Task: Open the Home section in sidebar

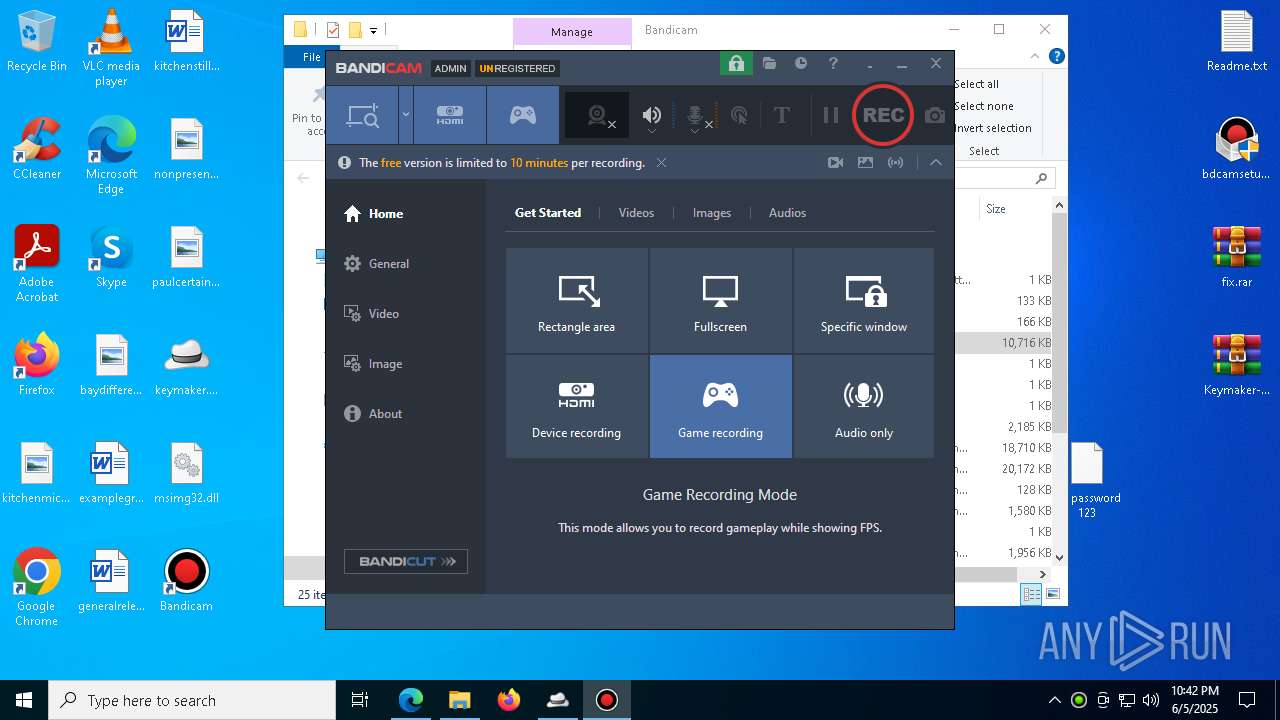Action: pos(374,213)
